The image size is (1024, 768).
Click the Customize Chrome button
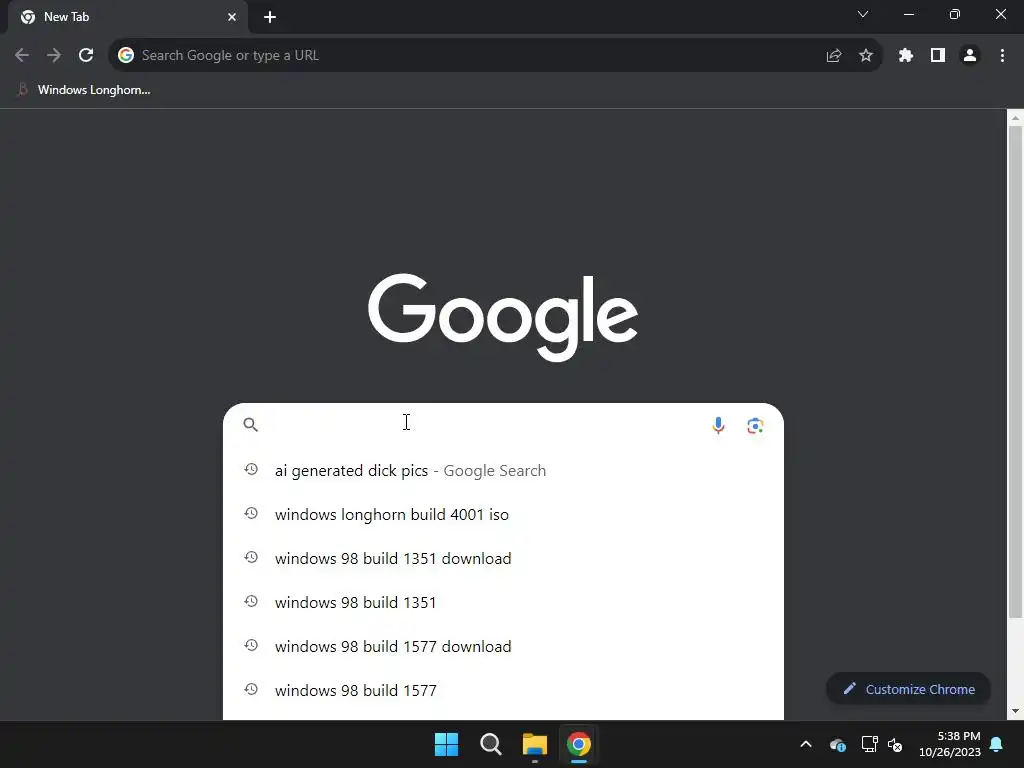click(x=908, y=689)
